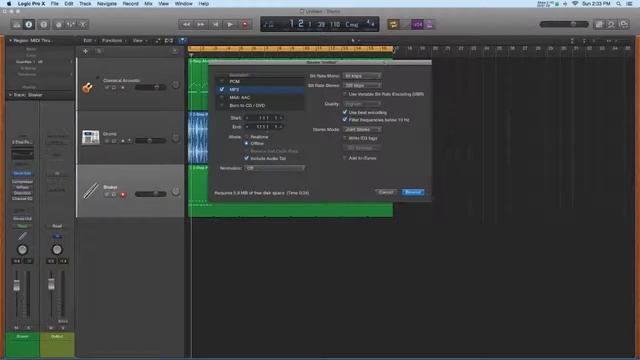Enable Use Variable Bit Rate Encoding checkbox
This screenshot has width=640, height=360.
pyautogui.click(x=345, y=94)
